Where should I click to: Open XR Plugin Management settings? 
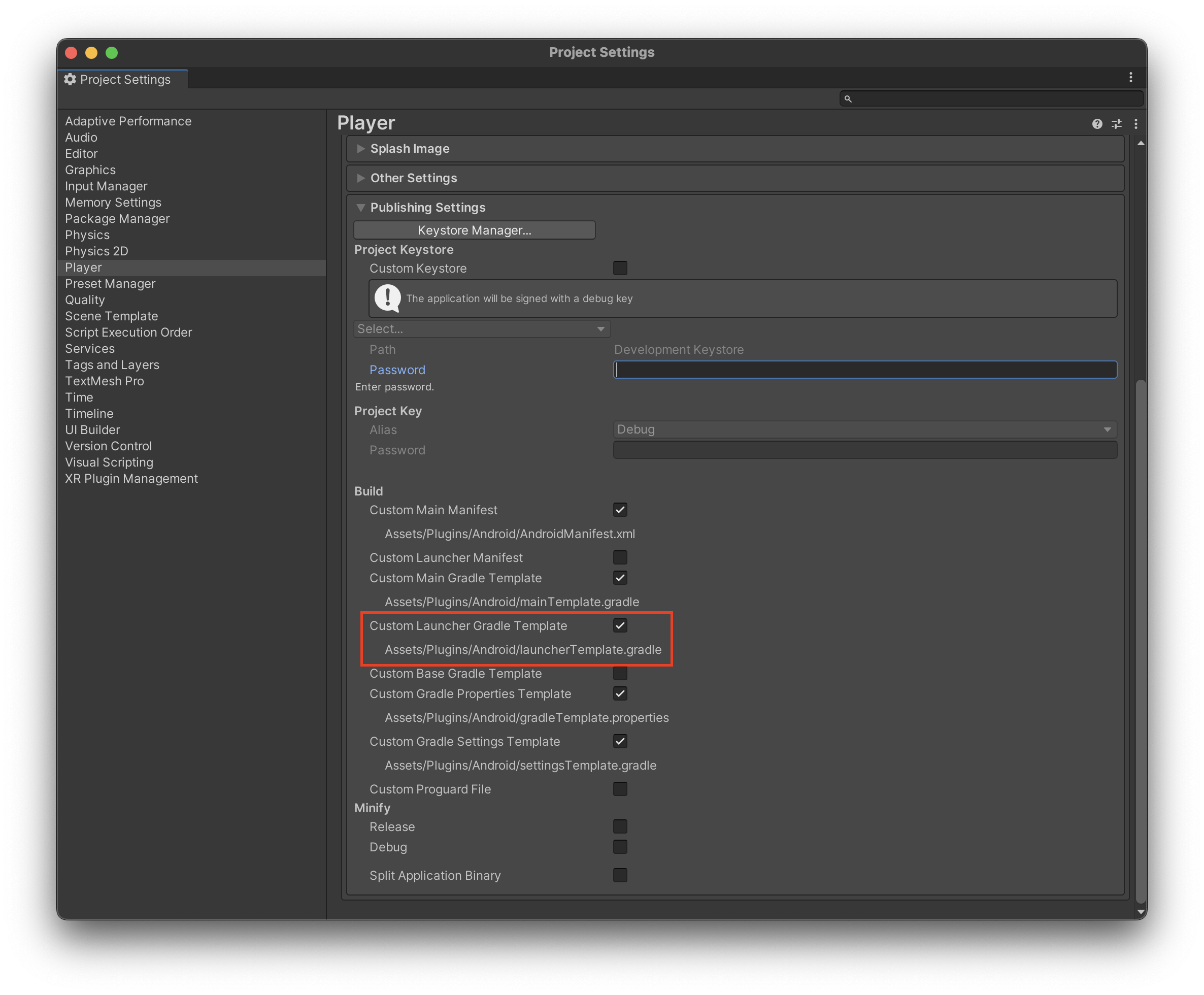[131, 479]
